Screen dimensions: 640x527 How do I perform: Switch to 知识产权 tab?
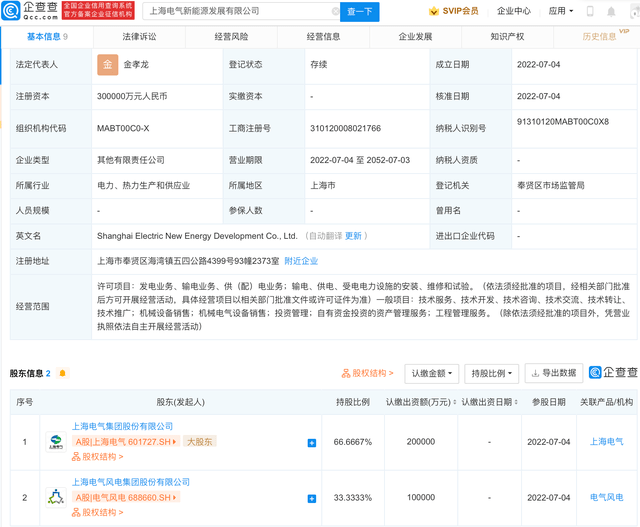507,37
